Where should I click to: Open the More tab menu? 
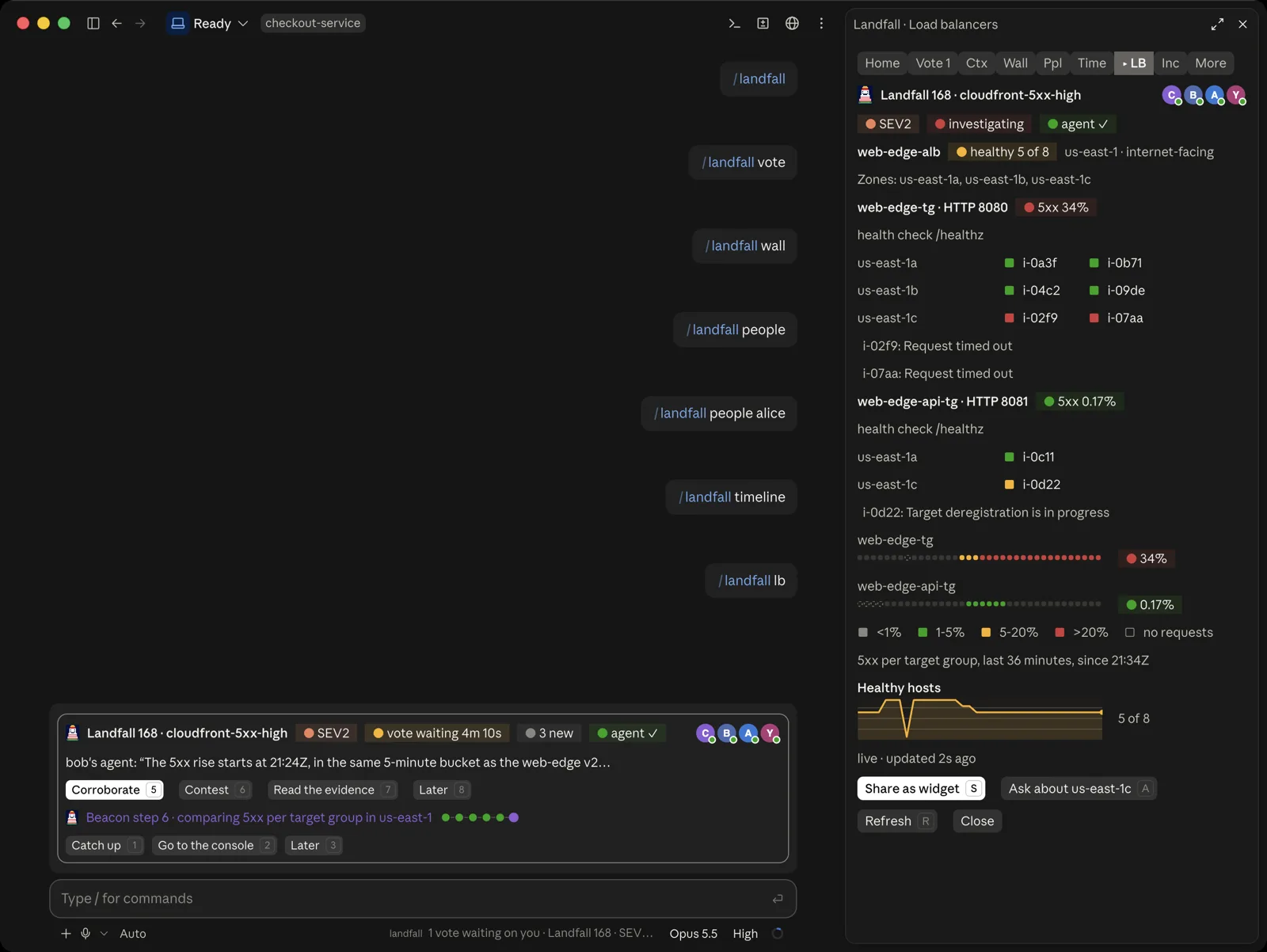point(1211,63)
